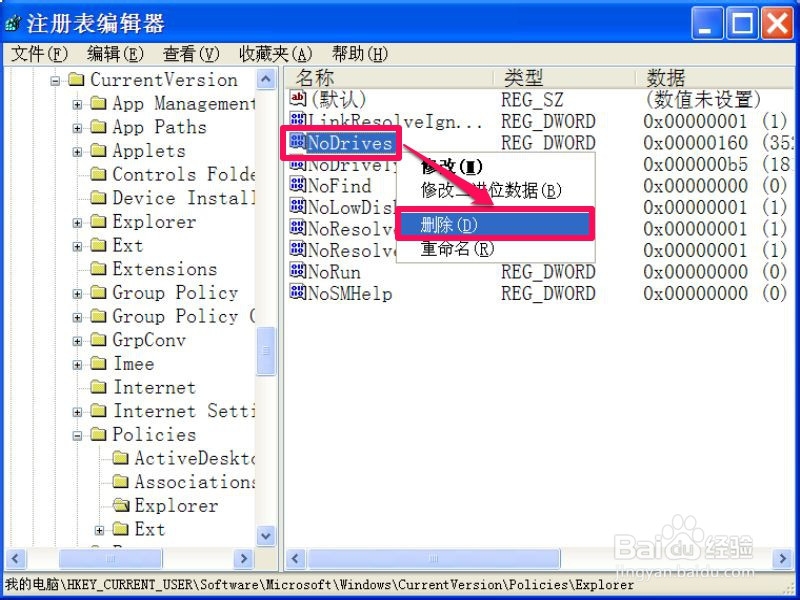Viewport: 800px width, 600px height.
Task: Click the NoLowDisk DWORD value icon
Action: (x=297, y=207)
